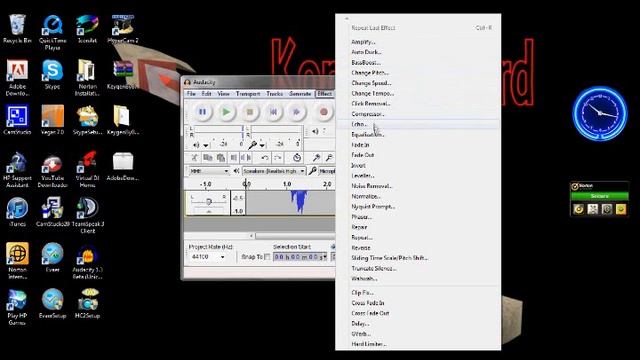Viewport: 640px width, 360px height.
Task: Open QuickTime Player desktop icon
Action: click(52, 33)
